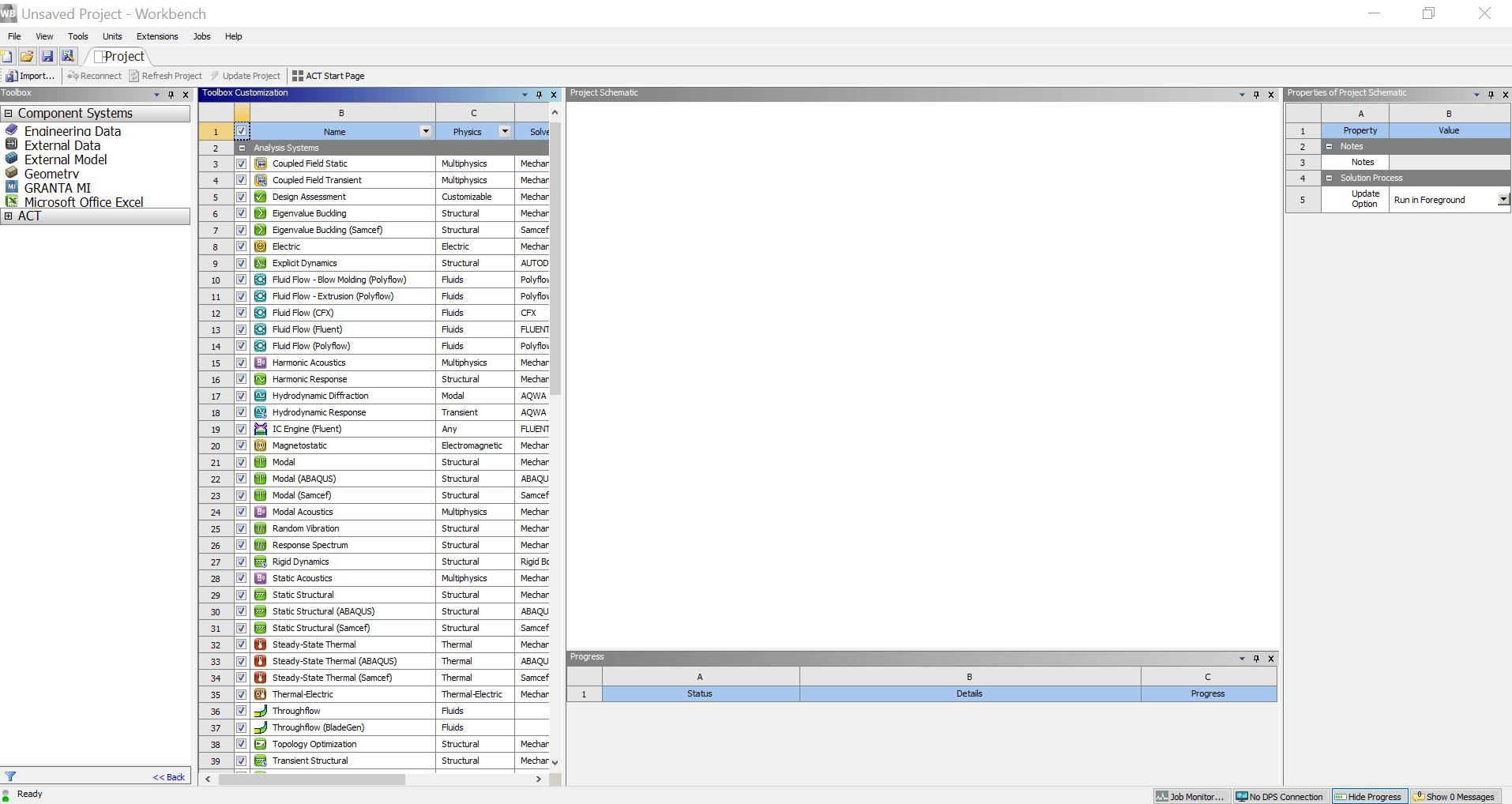
Task: Close the Toolbox Customization panel
Action: click(x=554, y=95)
